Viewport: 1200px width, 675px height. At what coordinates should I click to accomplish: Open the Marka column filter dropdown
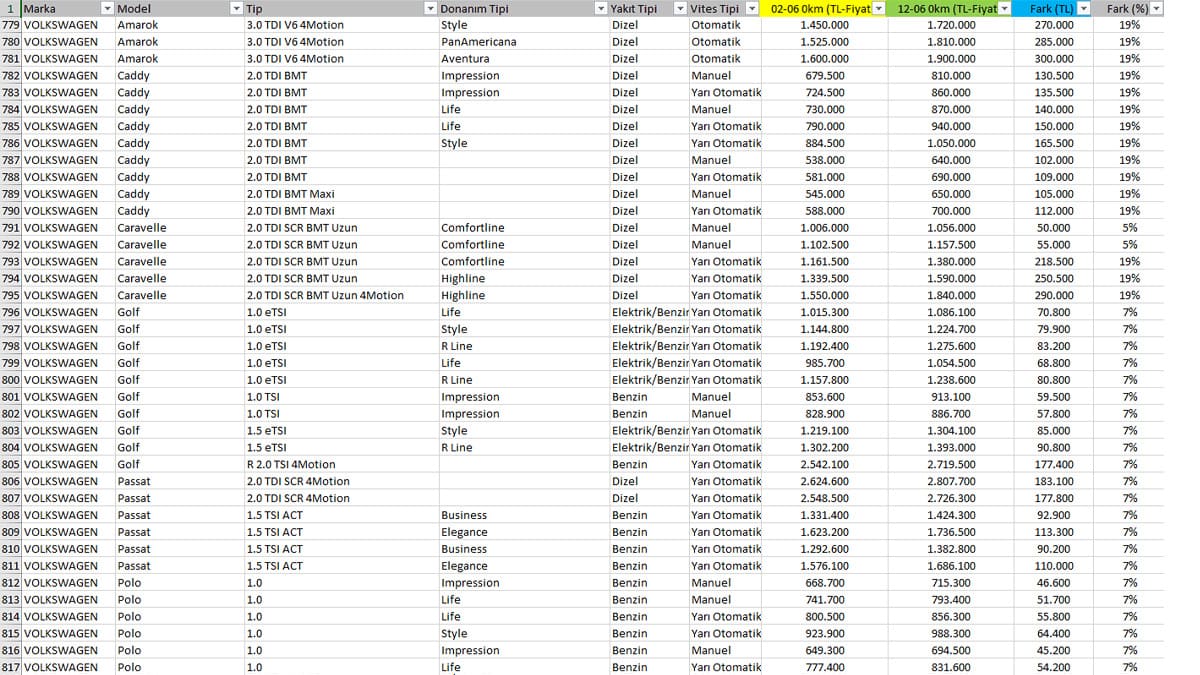coord(107,8)
